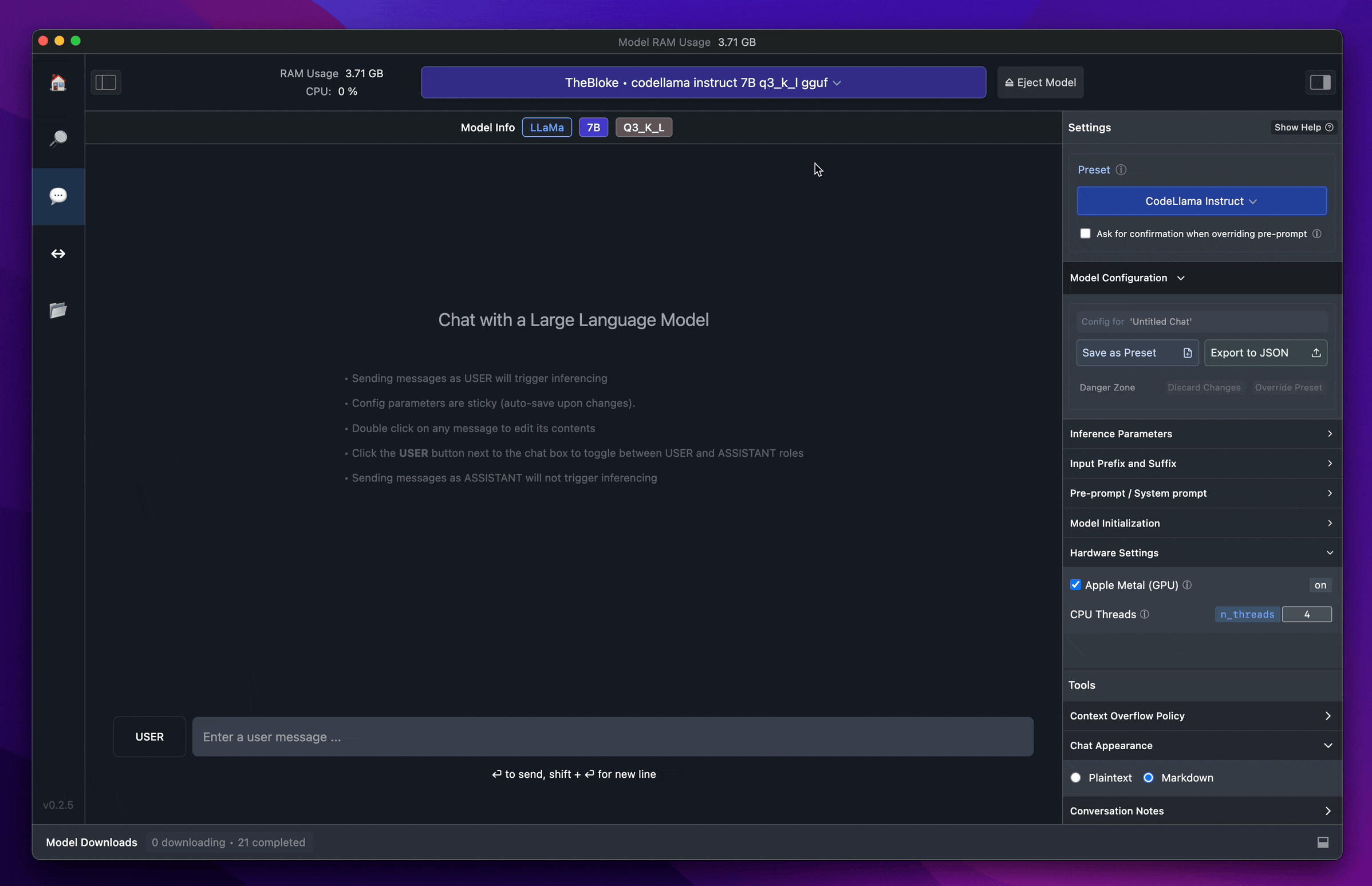The width and height of the screenshot is (1372, 886).
Task: Click the dark/light theme toggle icon
Action: point(1320,82)
